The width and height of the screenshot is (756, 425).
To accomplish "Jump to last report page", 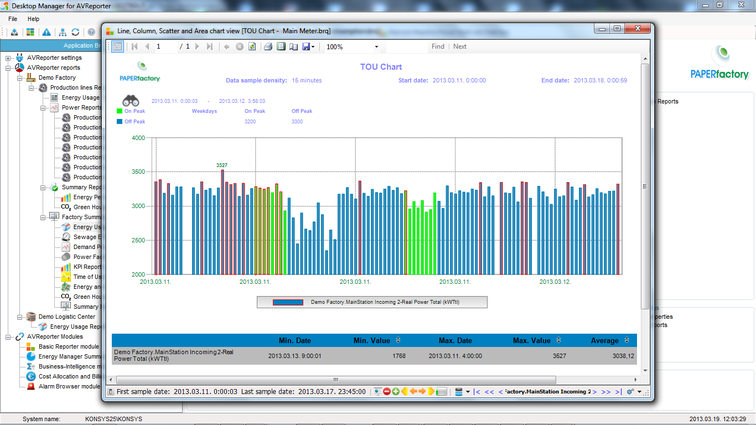I will pyautogui.click(x=209, y=47).
